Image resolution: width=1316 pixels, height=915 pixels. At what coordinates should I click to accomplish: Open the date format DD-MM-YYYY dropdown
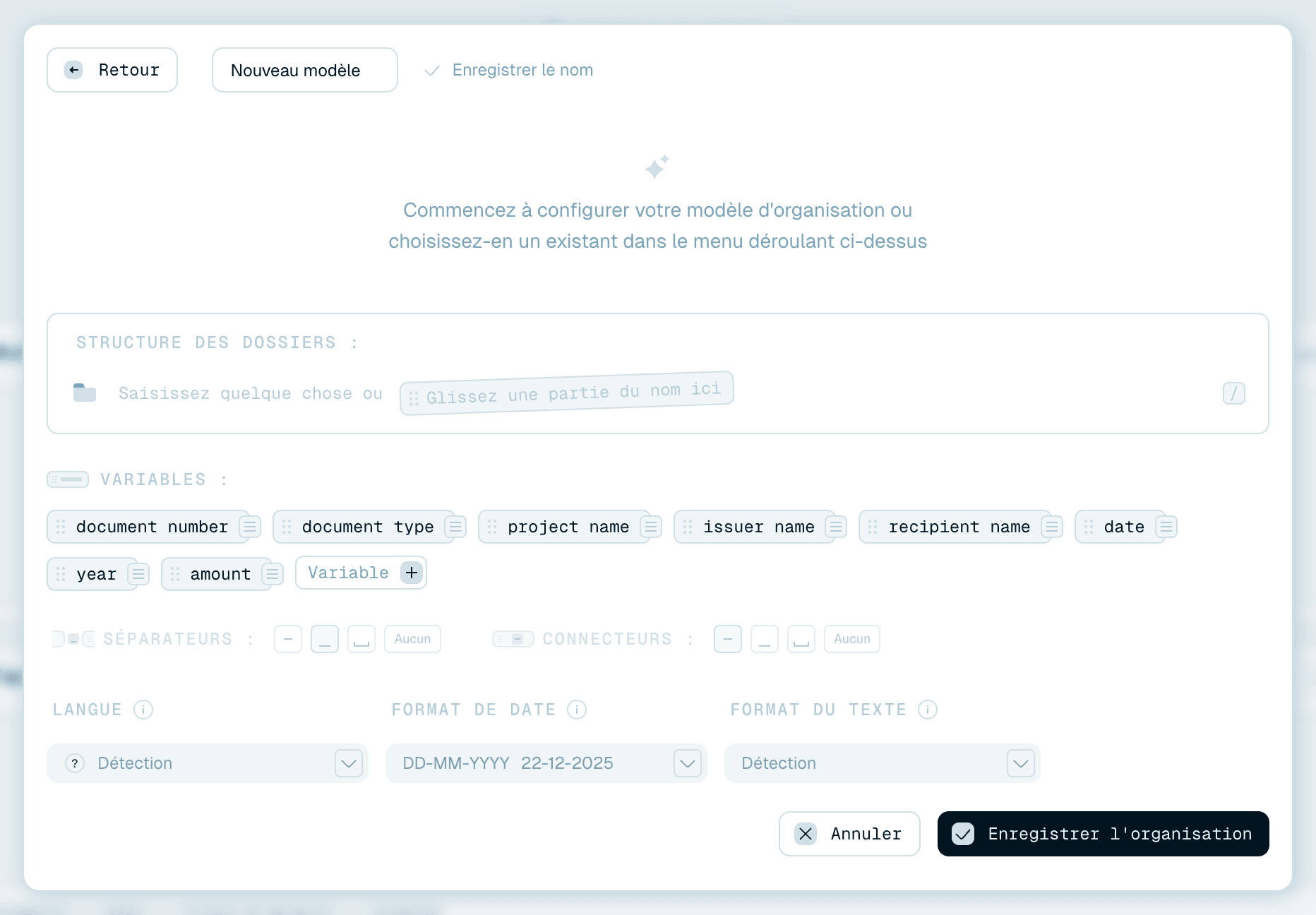546,763
